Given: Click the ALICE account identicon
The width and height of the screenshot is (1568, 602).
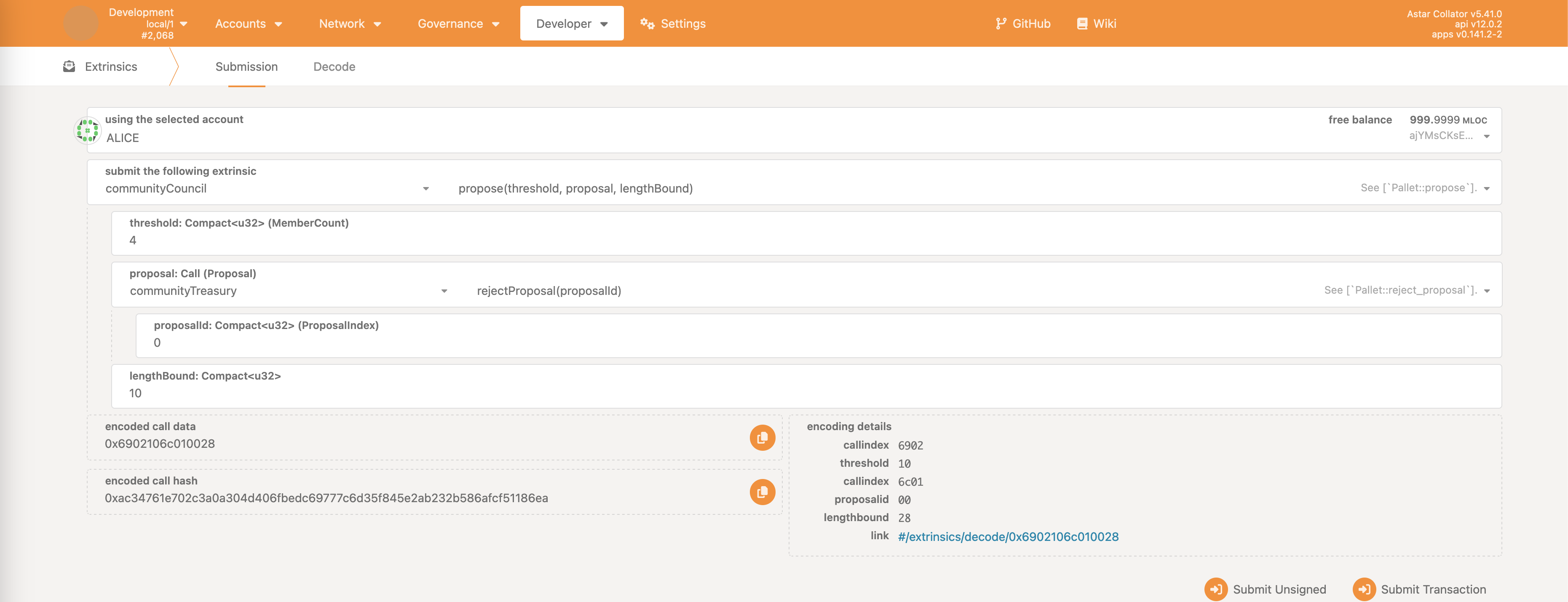Looking at the screenshot, I should click(x=88, y=130).
